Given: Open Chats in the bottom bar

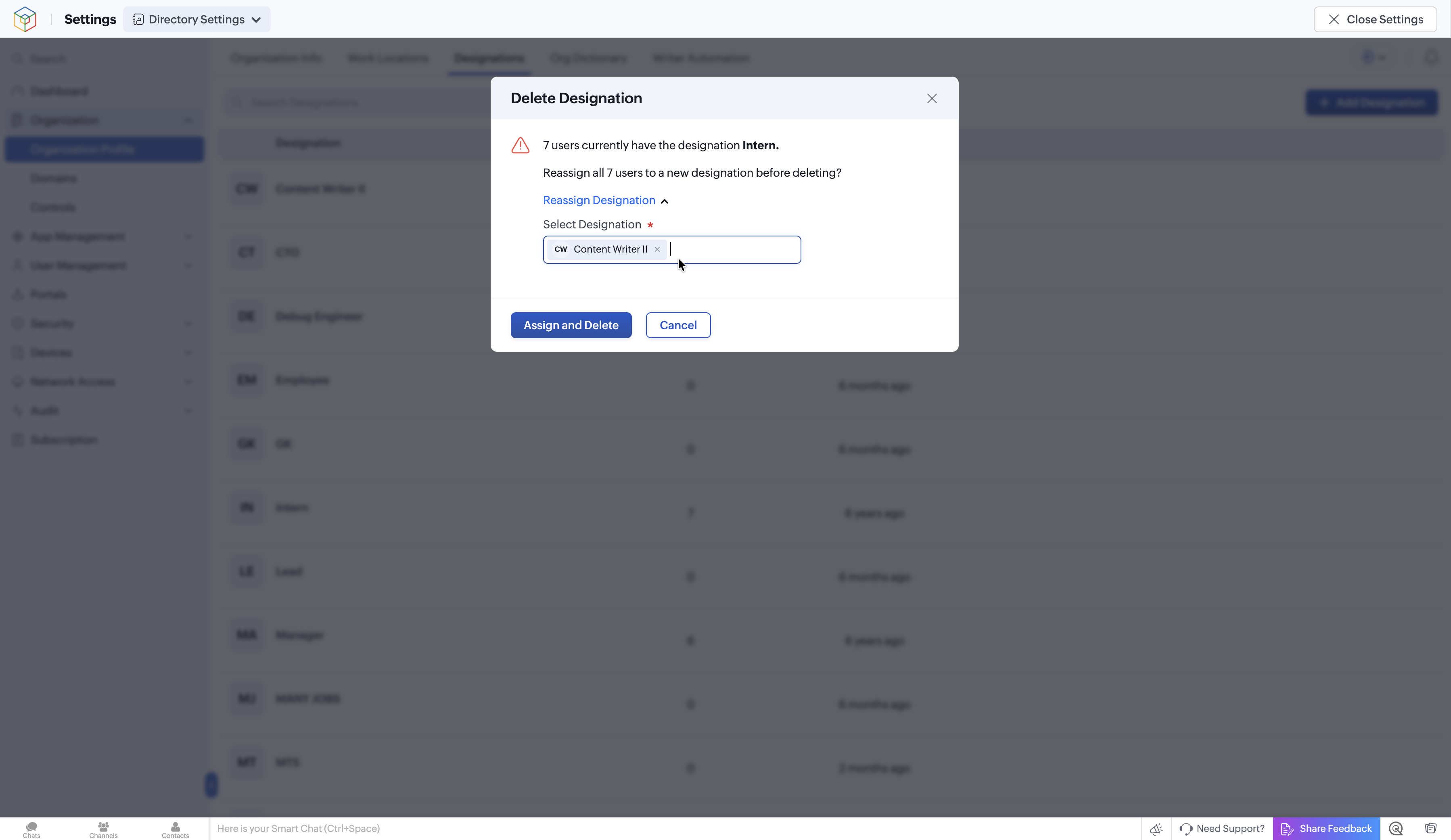Looking at the screenshot, I should tap(31, 829).
